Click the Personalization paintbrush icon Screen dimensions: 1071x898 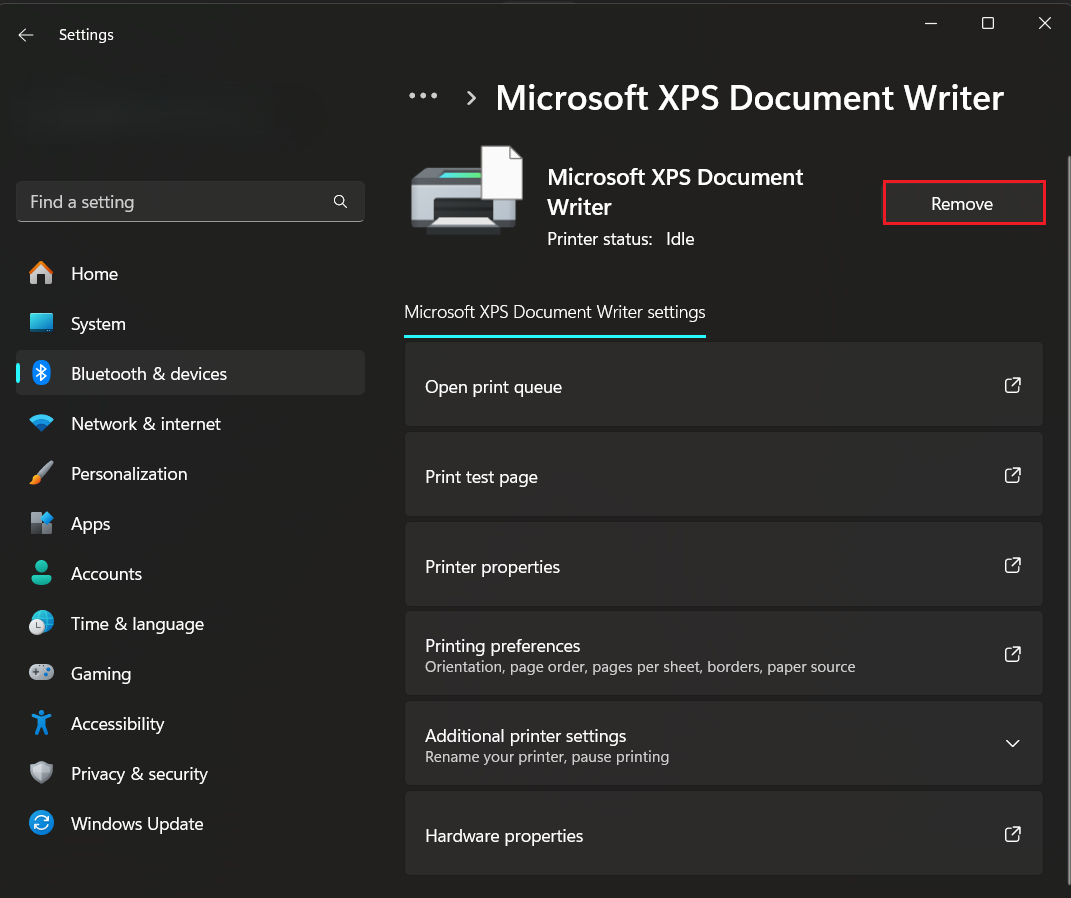(x=41, y=473)
